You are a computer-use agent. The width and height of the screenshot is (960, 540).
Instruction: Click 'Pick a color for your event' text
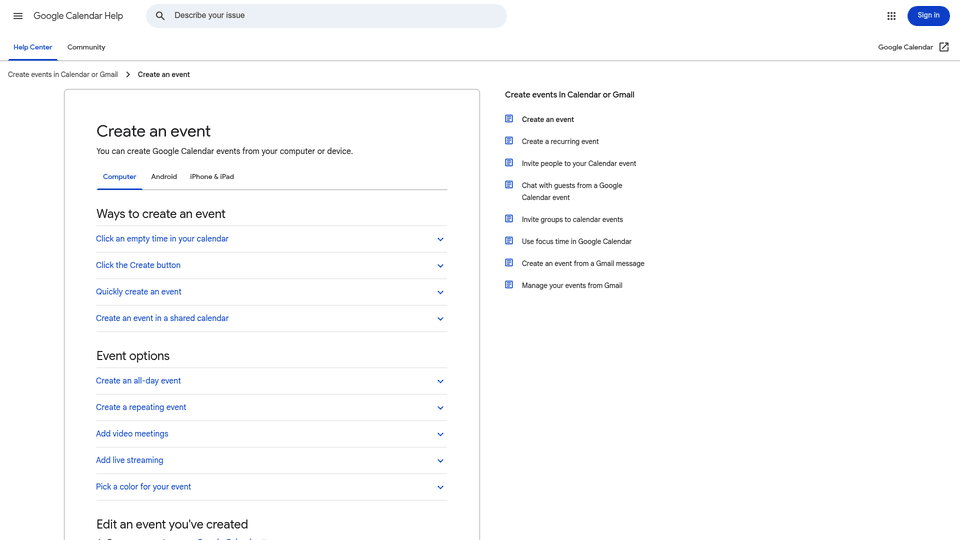[x=143, y=487]
